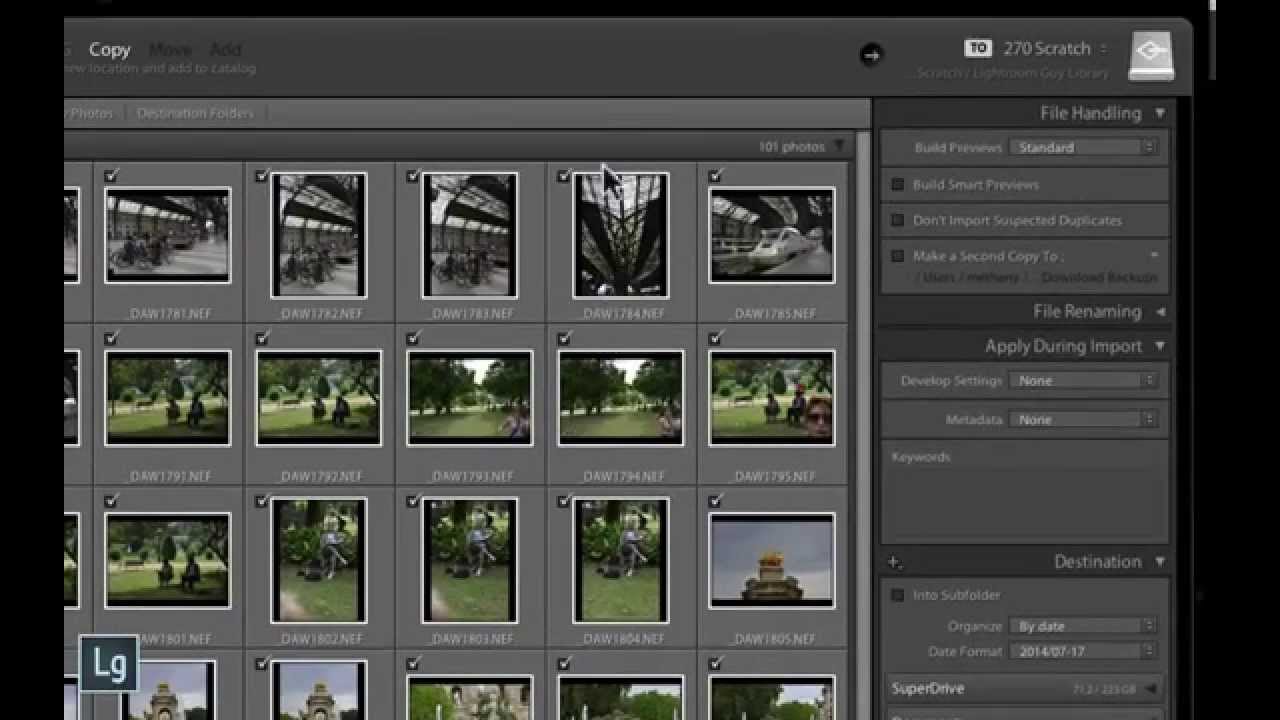Enable Into Subfolder checkbox
Image resolution: width=1280 pixels, height=720 pixels.
coord(897,595)
